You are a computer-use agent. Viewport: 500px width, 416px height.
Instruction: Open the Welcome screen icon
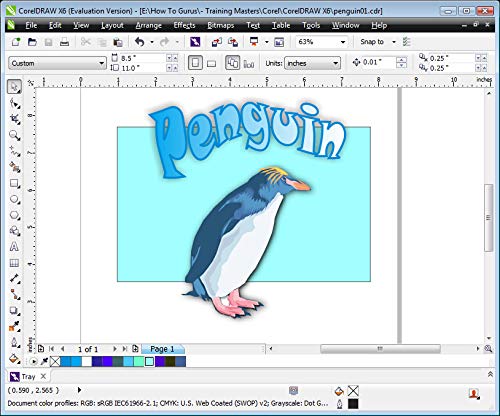(x=279, y=42)
